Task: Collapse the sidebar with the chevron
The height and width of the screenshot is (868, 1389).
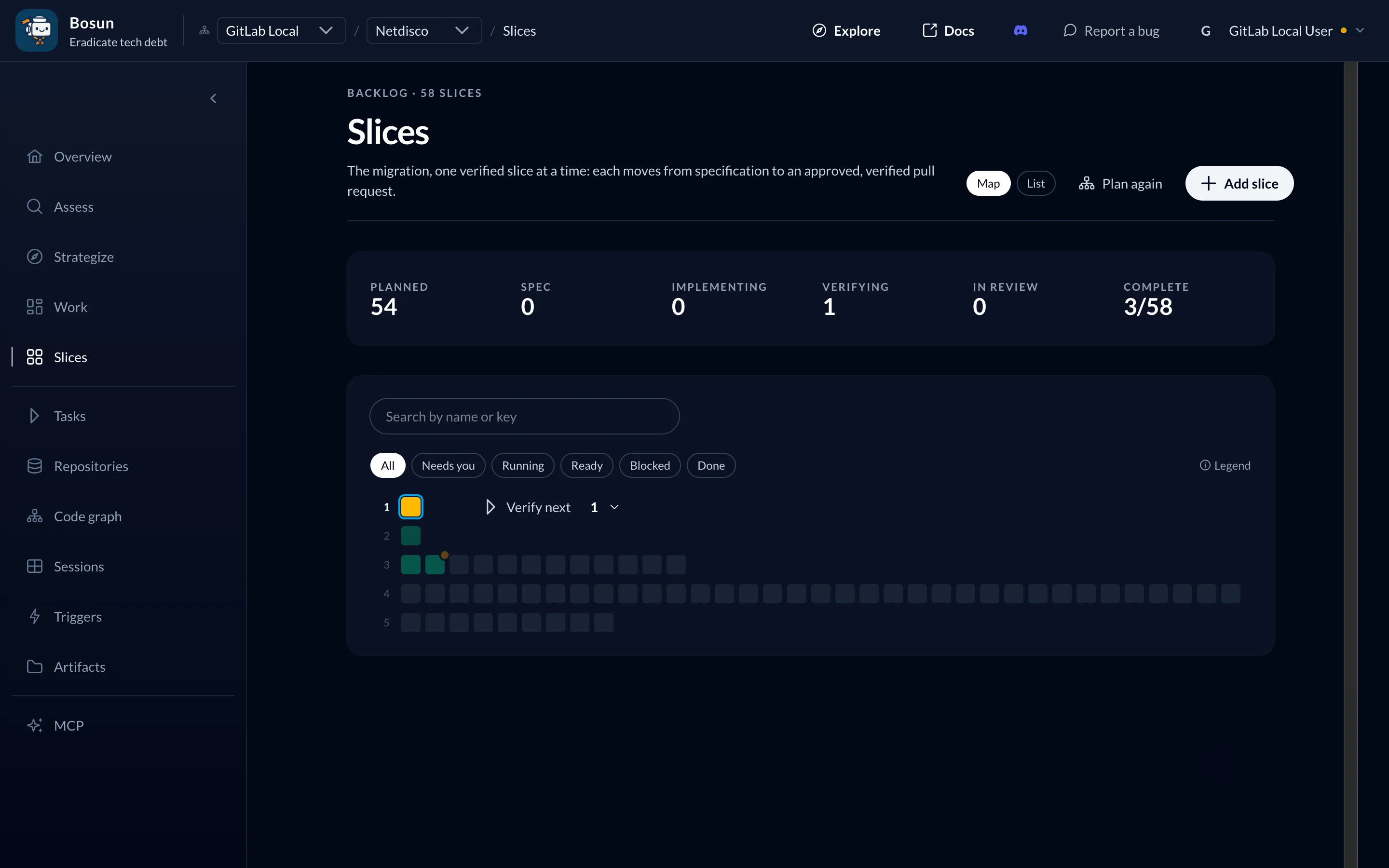Action: coord(214,99)
